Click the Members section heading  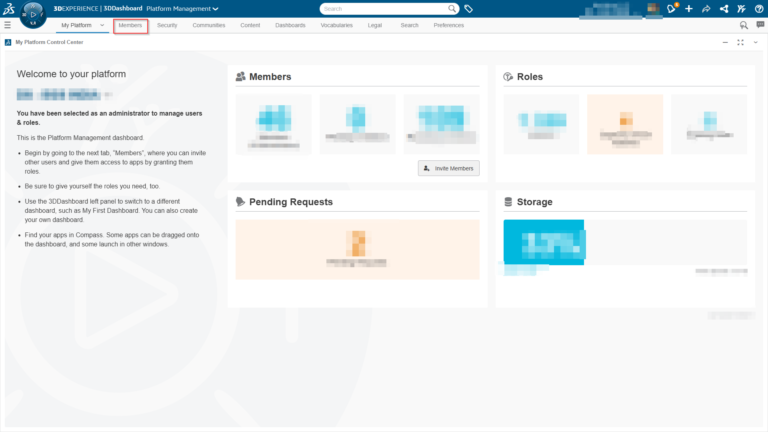(270, 76)
